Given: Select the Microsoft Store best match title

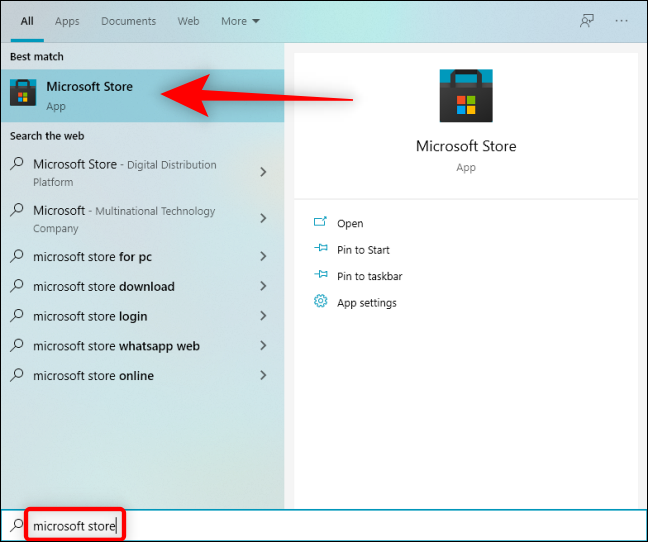Looking at the screenshot, I should pos(90,87).
